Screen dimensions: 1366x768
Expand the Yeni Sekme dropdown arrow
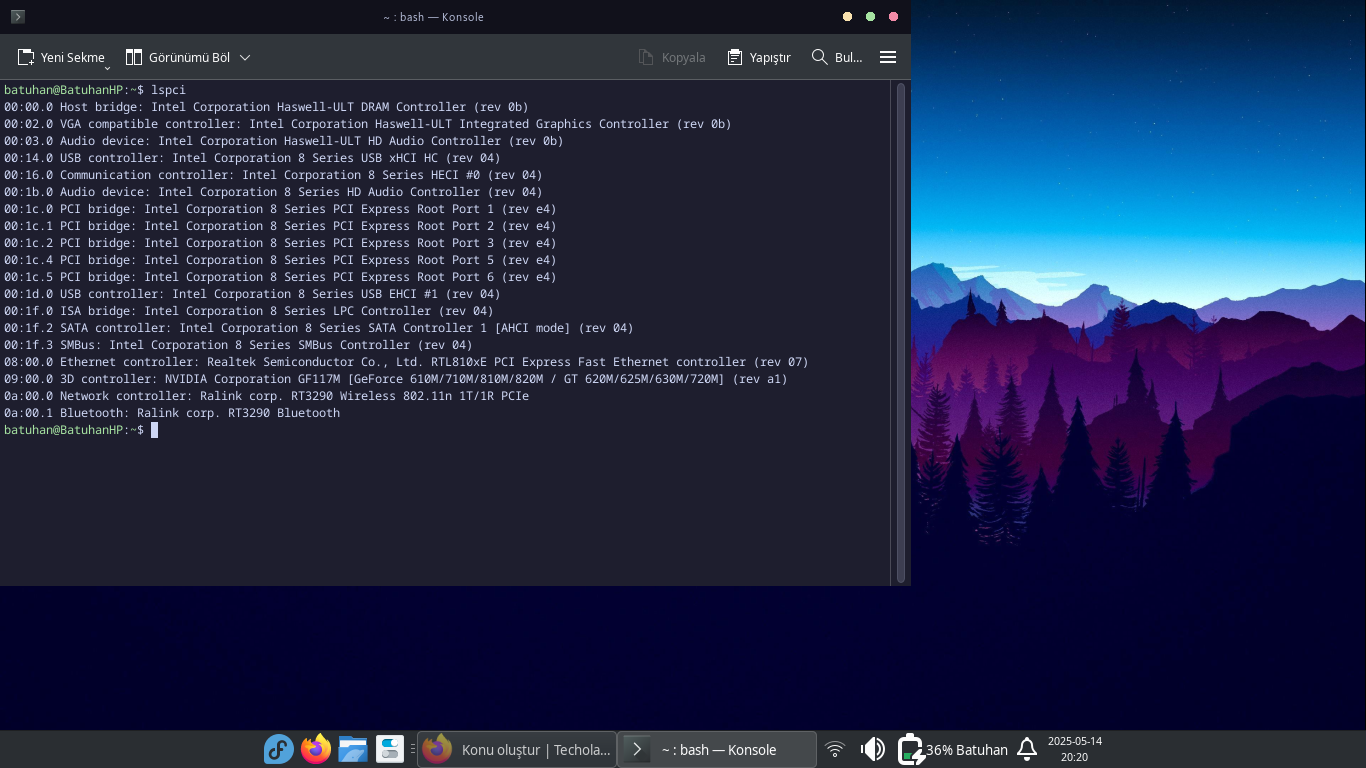[107, 67]
